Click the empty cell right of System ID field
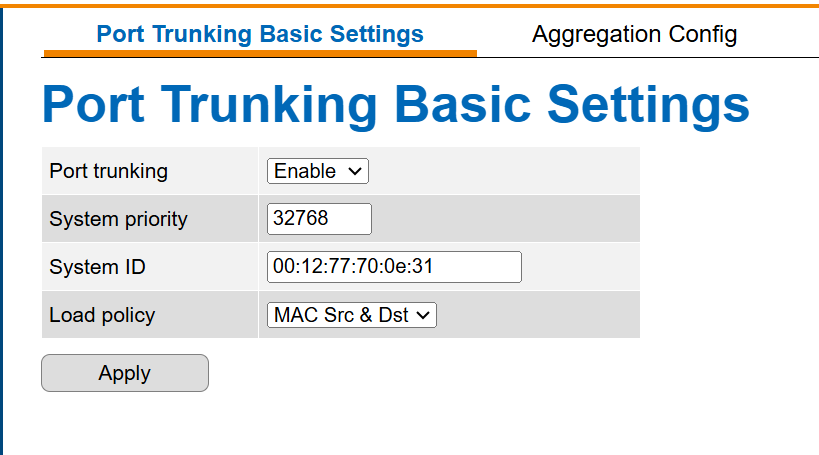Viewport: 819px width, 455px height. 581,267
